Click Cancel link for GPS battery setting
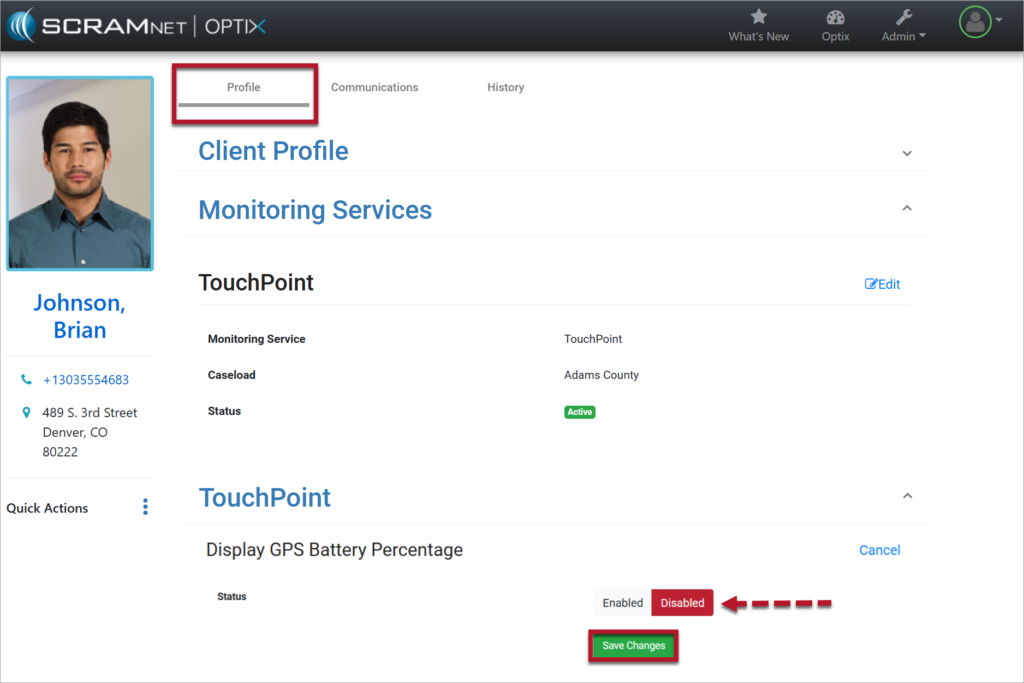This screenshot has width=1024, height=683. 879,550
